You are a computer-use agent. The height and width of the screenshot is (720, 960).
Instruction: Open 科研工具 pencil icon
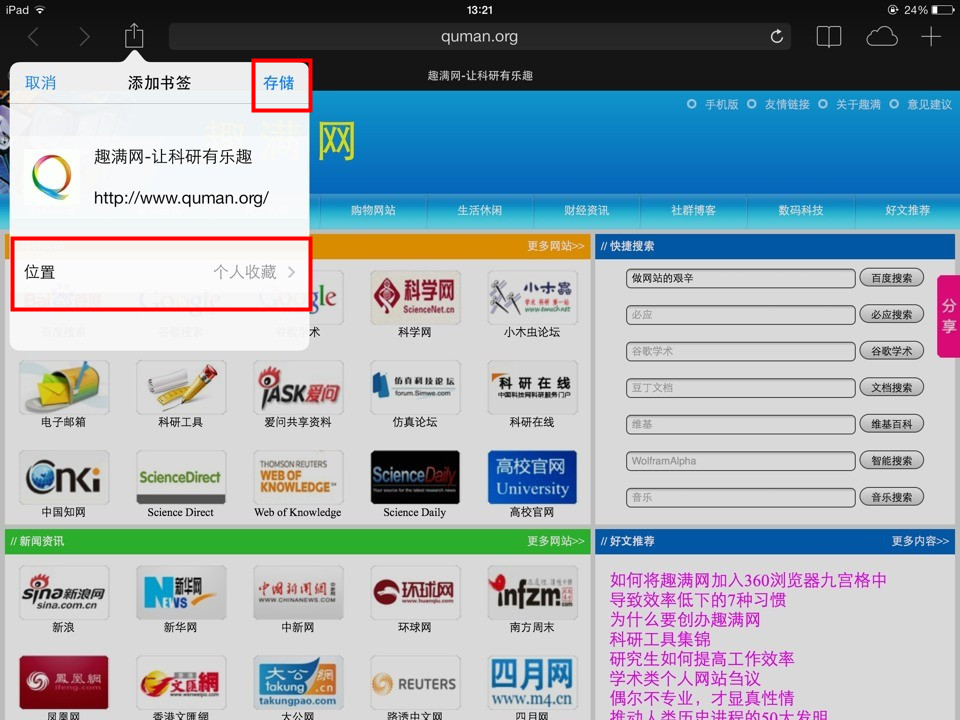(x=181, y=388)
